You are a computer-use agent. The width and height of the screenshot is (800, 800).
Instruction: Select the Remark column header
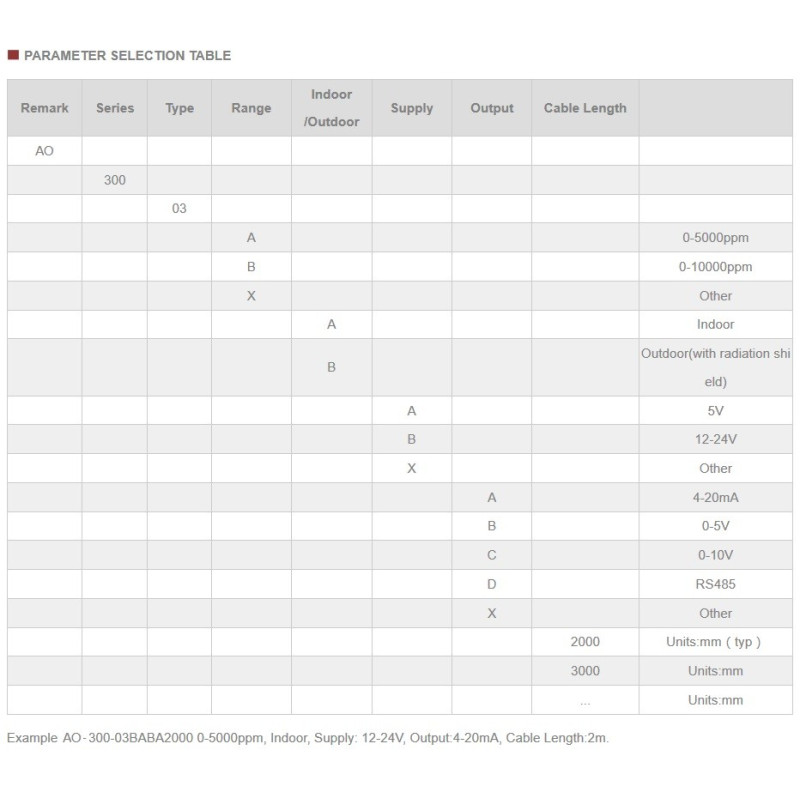point(45,108)
